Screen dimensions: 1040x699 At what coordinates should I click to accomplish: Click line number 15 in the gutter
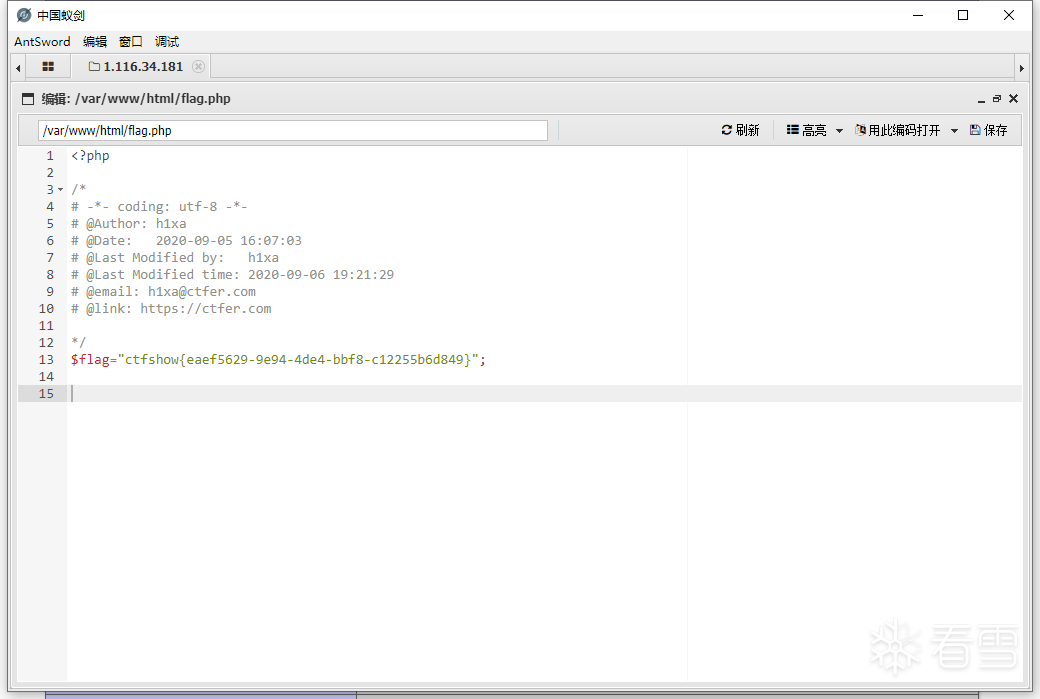pyautogui.click(x=46, y=393)
